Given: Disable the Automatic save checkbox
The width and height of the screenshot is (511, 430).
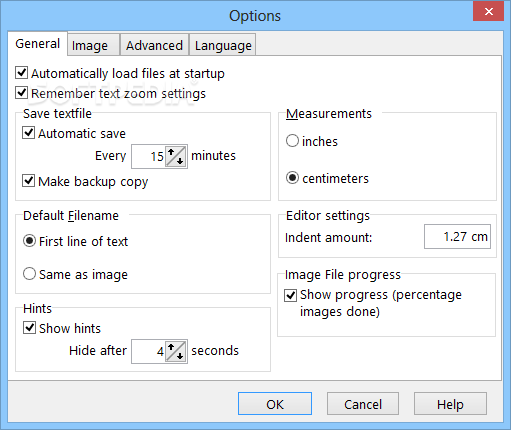Looking at the screenshot, I should click(29, 133).
